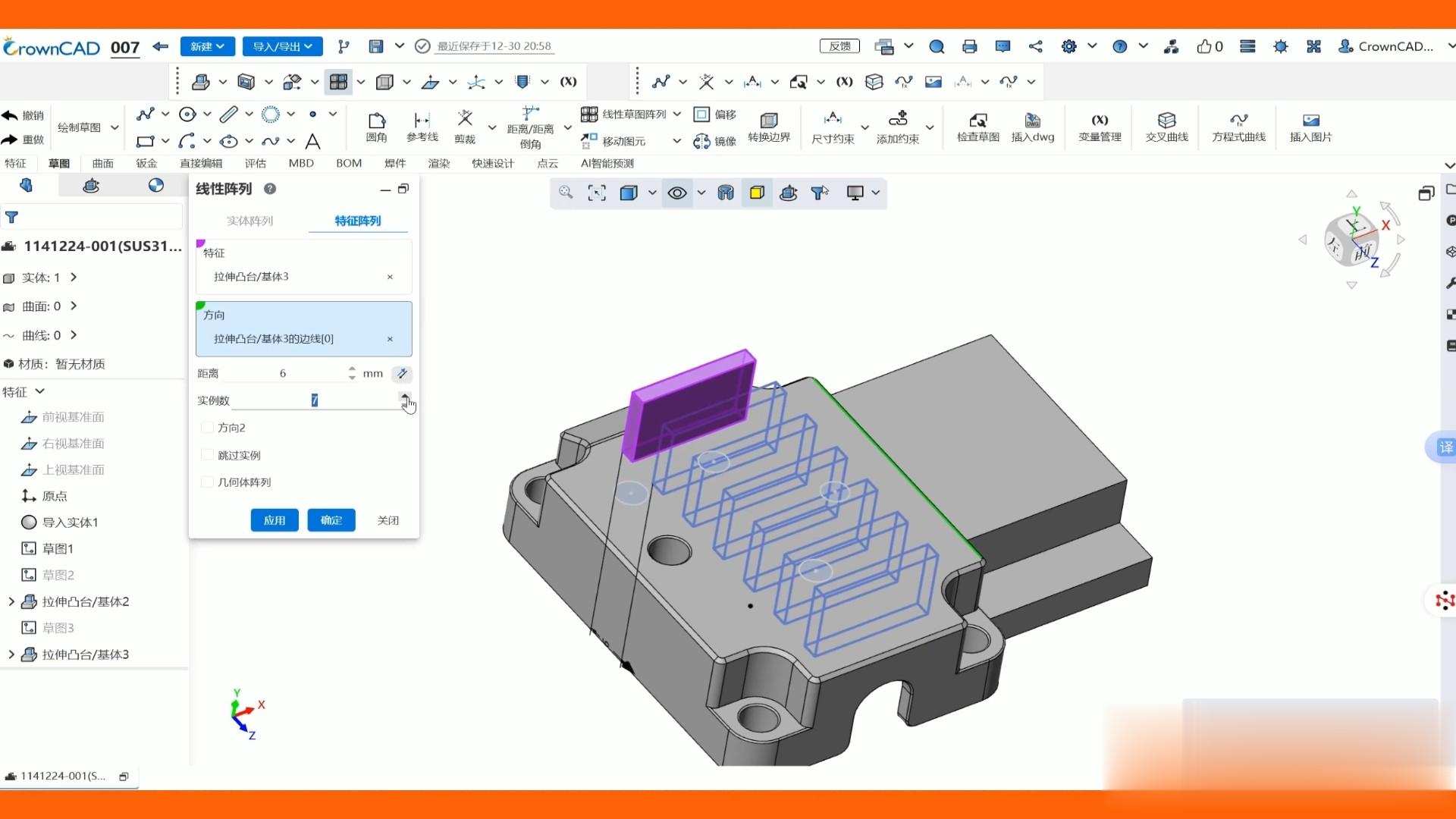Click the 插入dwg icon
Screen dimensions: 1456x819
[1032, 126]
